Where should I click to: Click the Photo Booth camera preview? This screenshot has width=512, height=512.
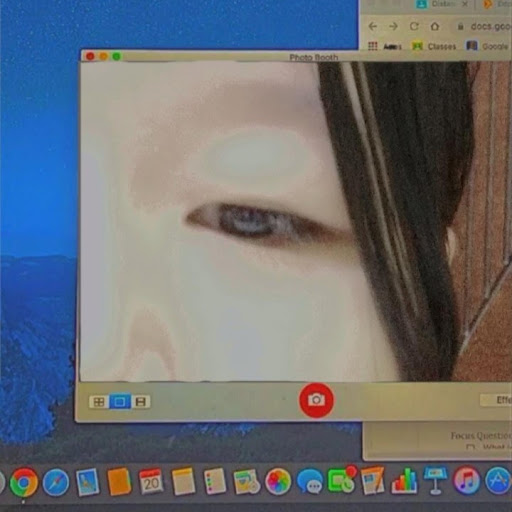[295, 221]
